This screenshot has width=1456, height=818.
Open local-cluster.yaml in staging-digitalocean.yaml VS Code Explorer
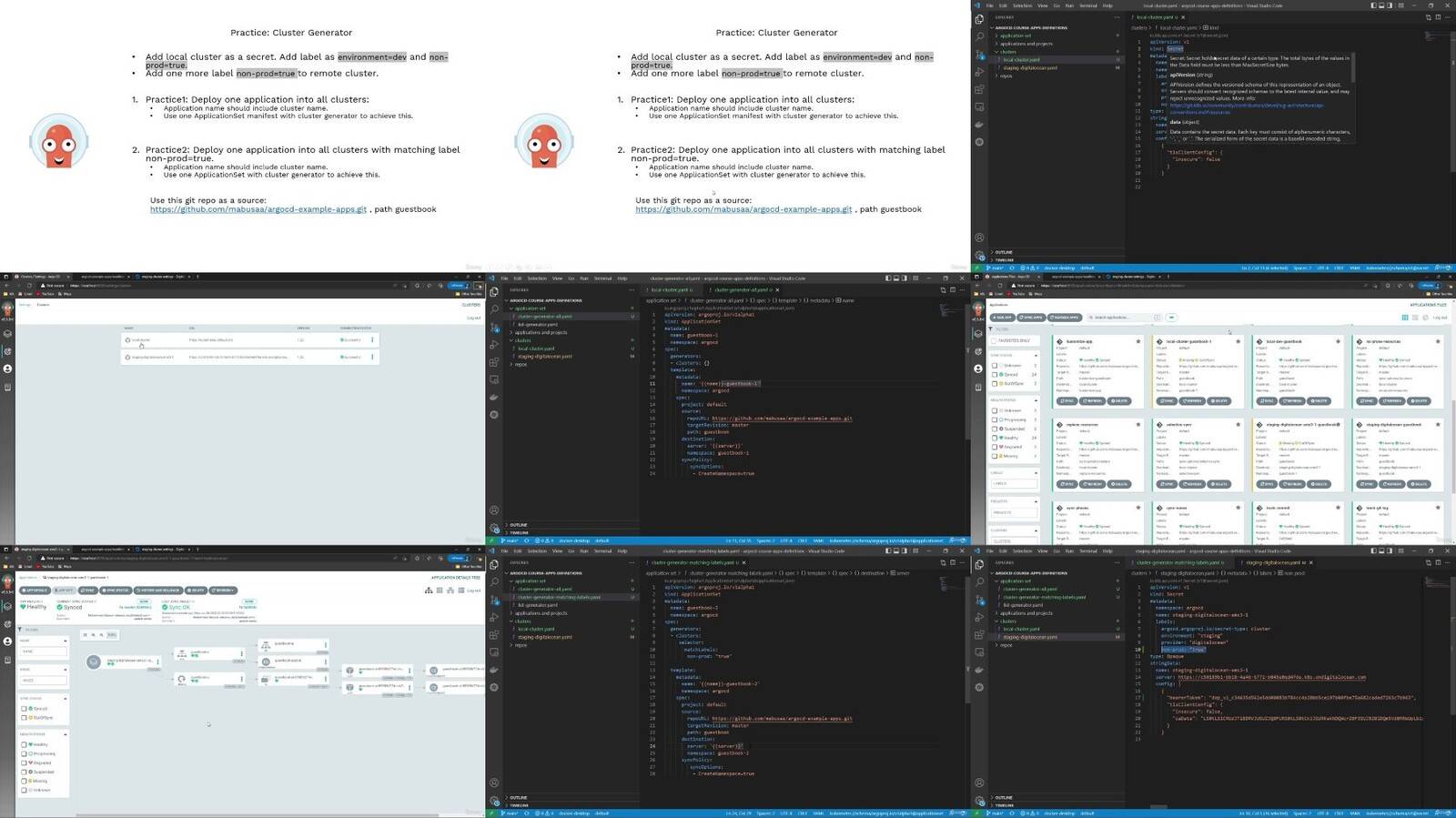[x=1021, y=629]
